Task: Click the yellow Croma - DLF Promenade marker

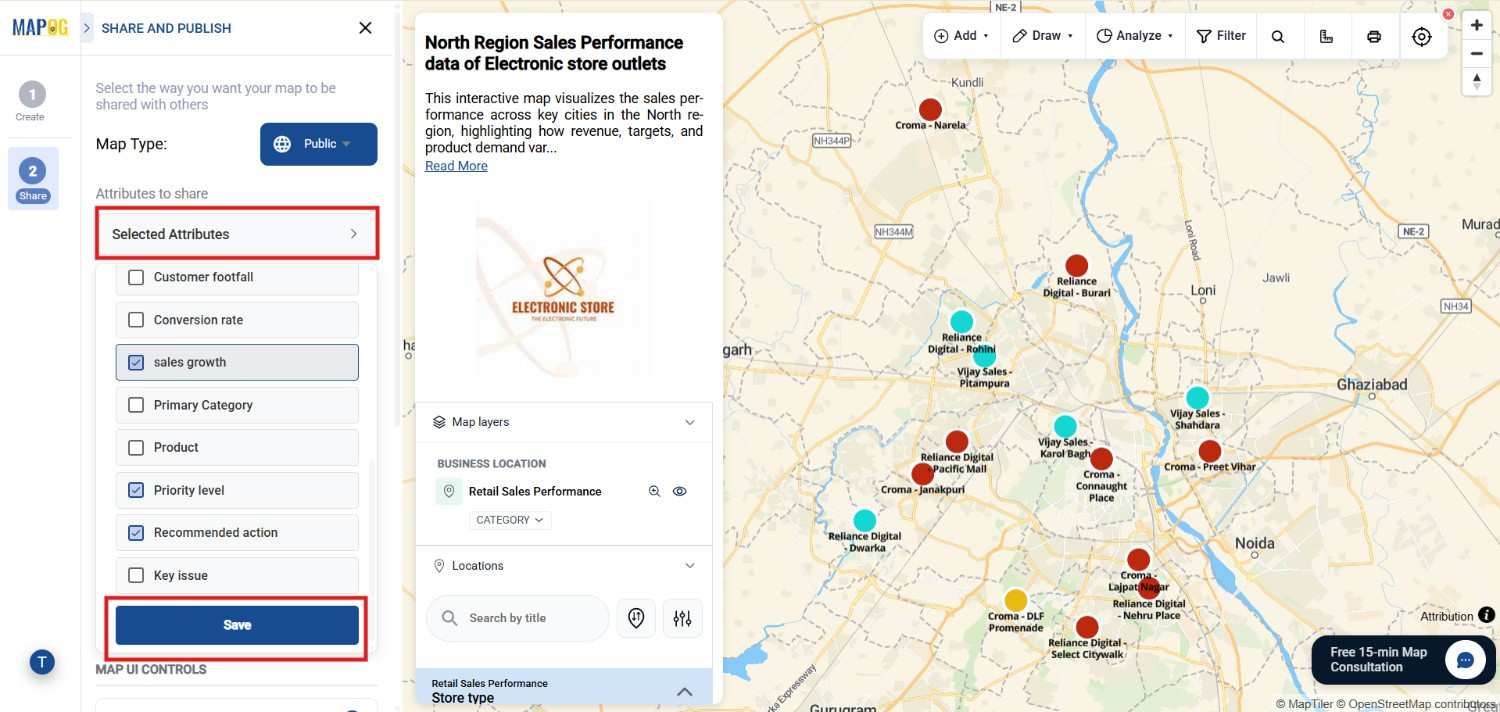Action: [x=1015, y=600]
